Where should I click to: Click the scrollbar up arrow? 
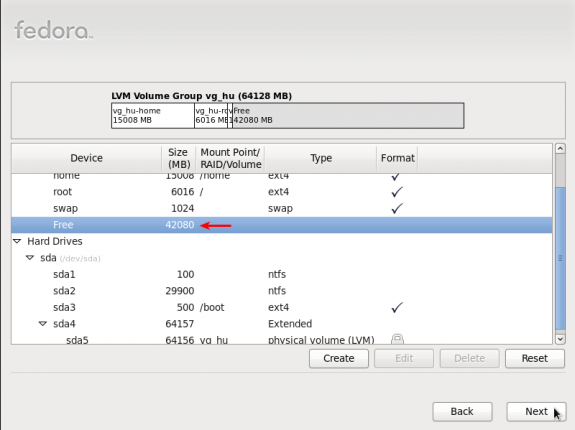(560, 148)
